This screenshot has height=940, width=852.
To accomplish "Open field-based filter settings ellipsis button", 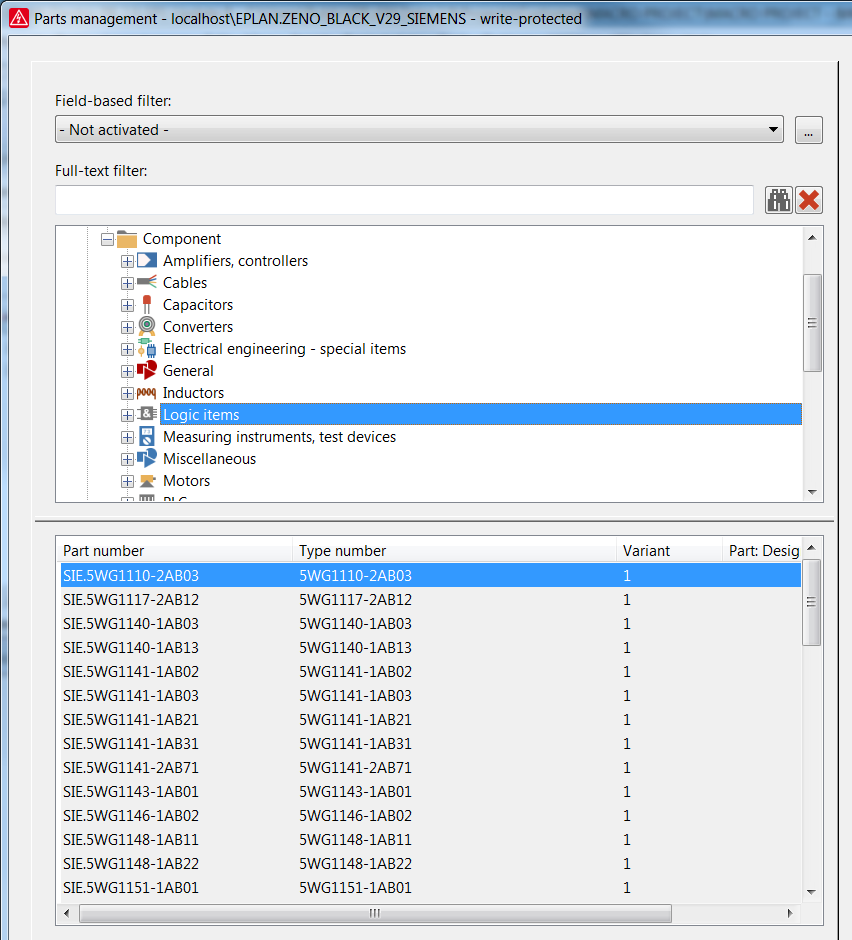I will (x=809, y=130).
